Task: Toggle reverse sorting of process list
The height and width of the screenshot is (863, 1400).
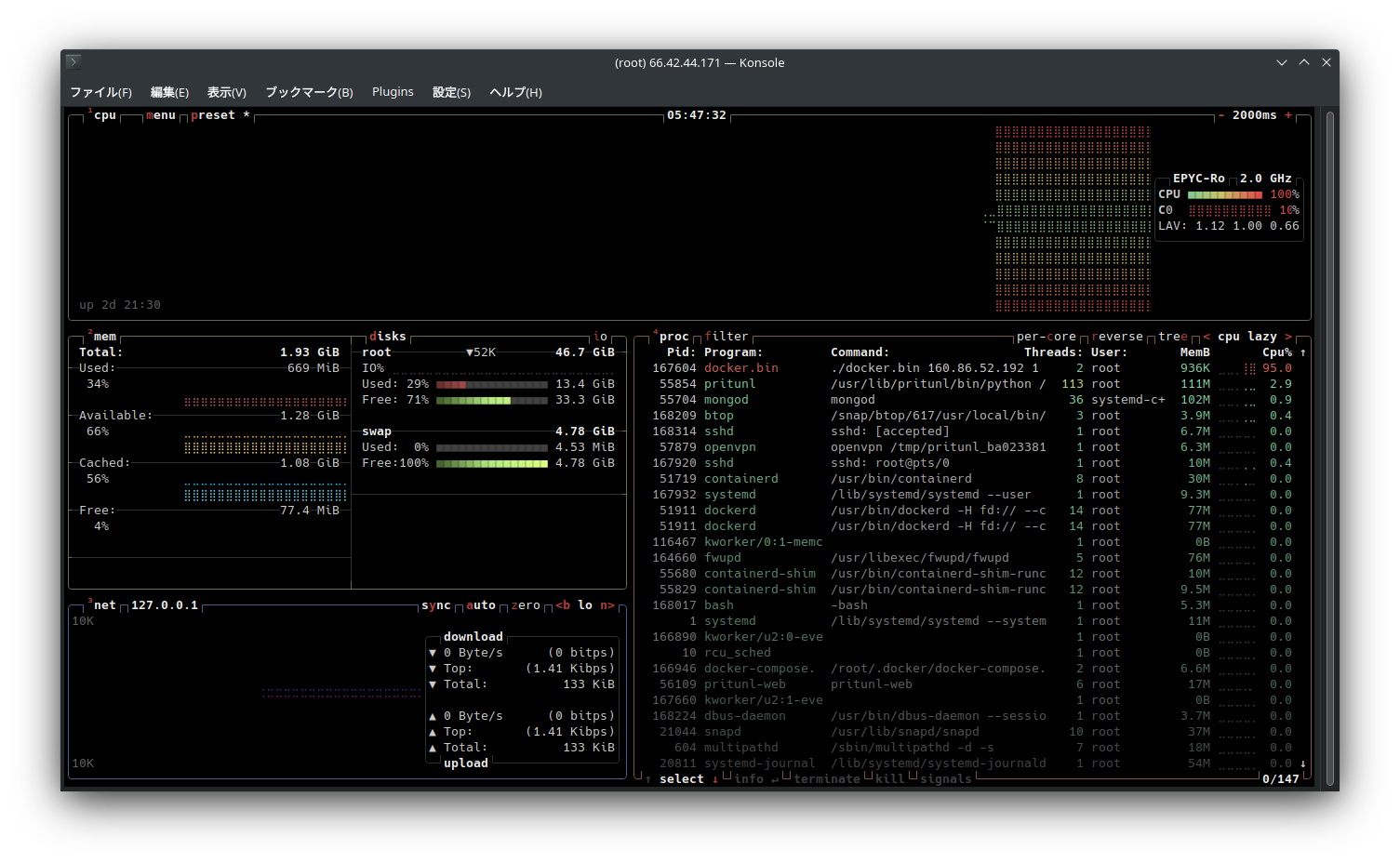Action: point(1117,337)
